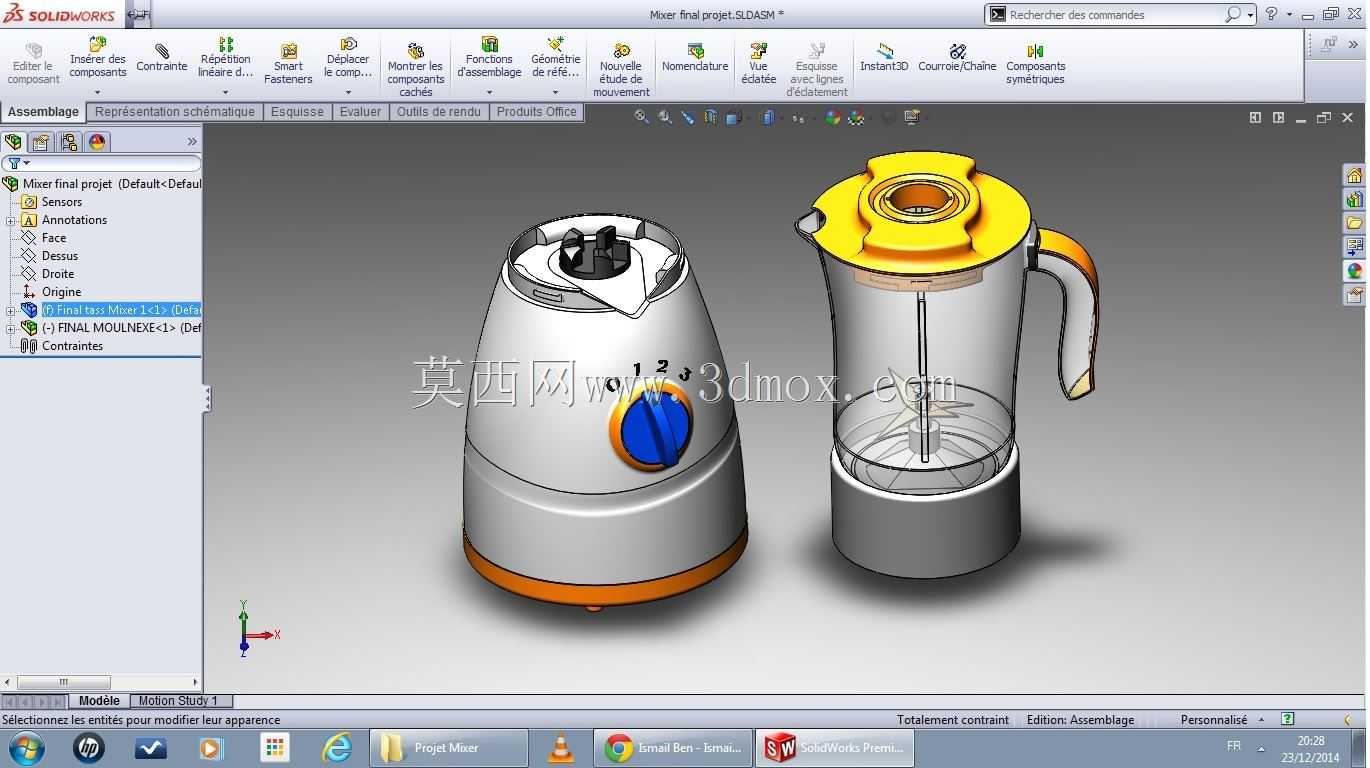Open SolidWorks Resources home task pane
The height and width of the screenshot is (768, 1370).
pyautogui.click(x=1354, y=176)
